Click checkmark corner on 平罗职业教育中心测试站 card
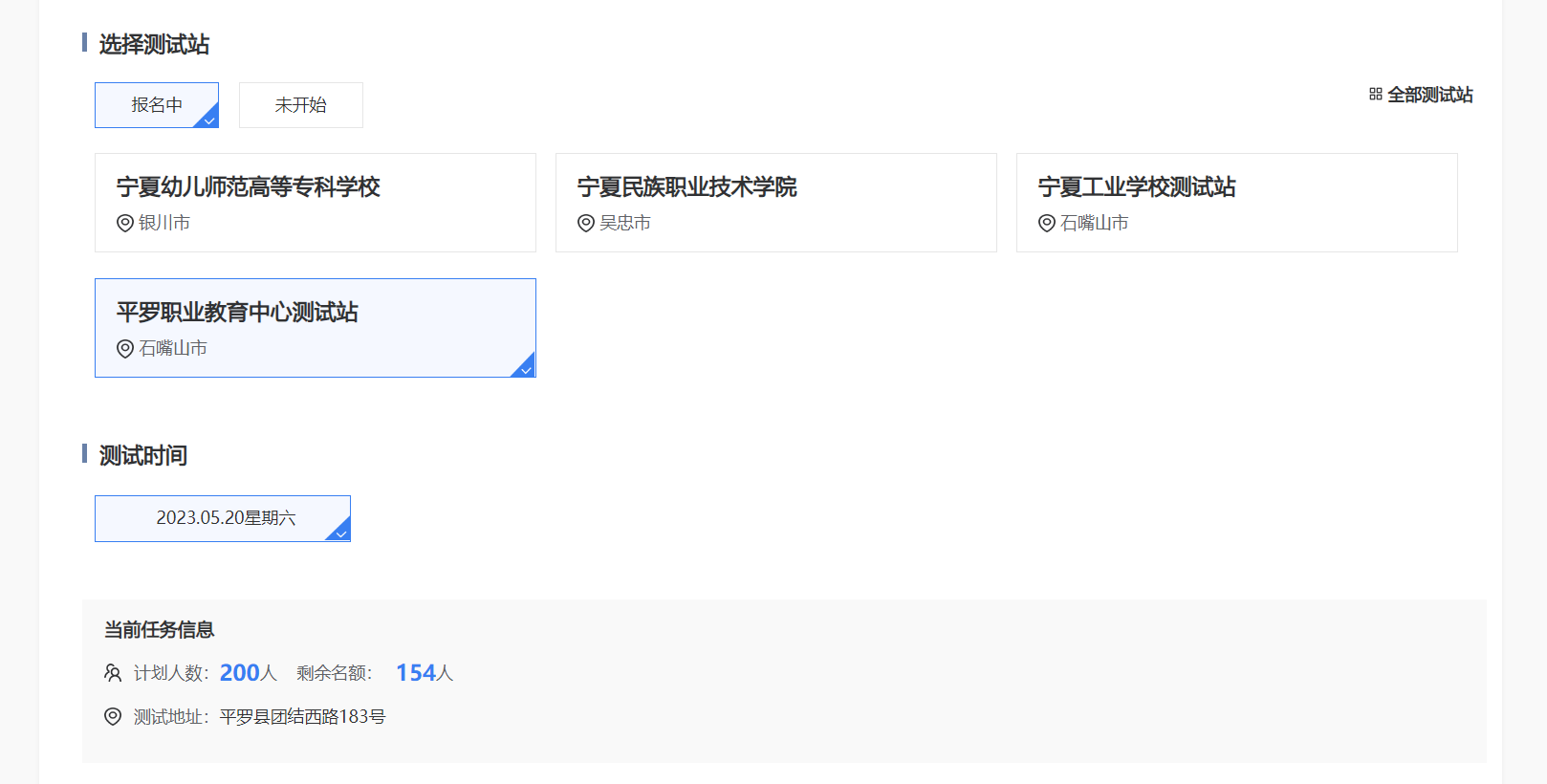Viewport: 1547px width, 784px height. [525, 367]
